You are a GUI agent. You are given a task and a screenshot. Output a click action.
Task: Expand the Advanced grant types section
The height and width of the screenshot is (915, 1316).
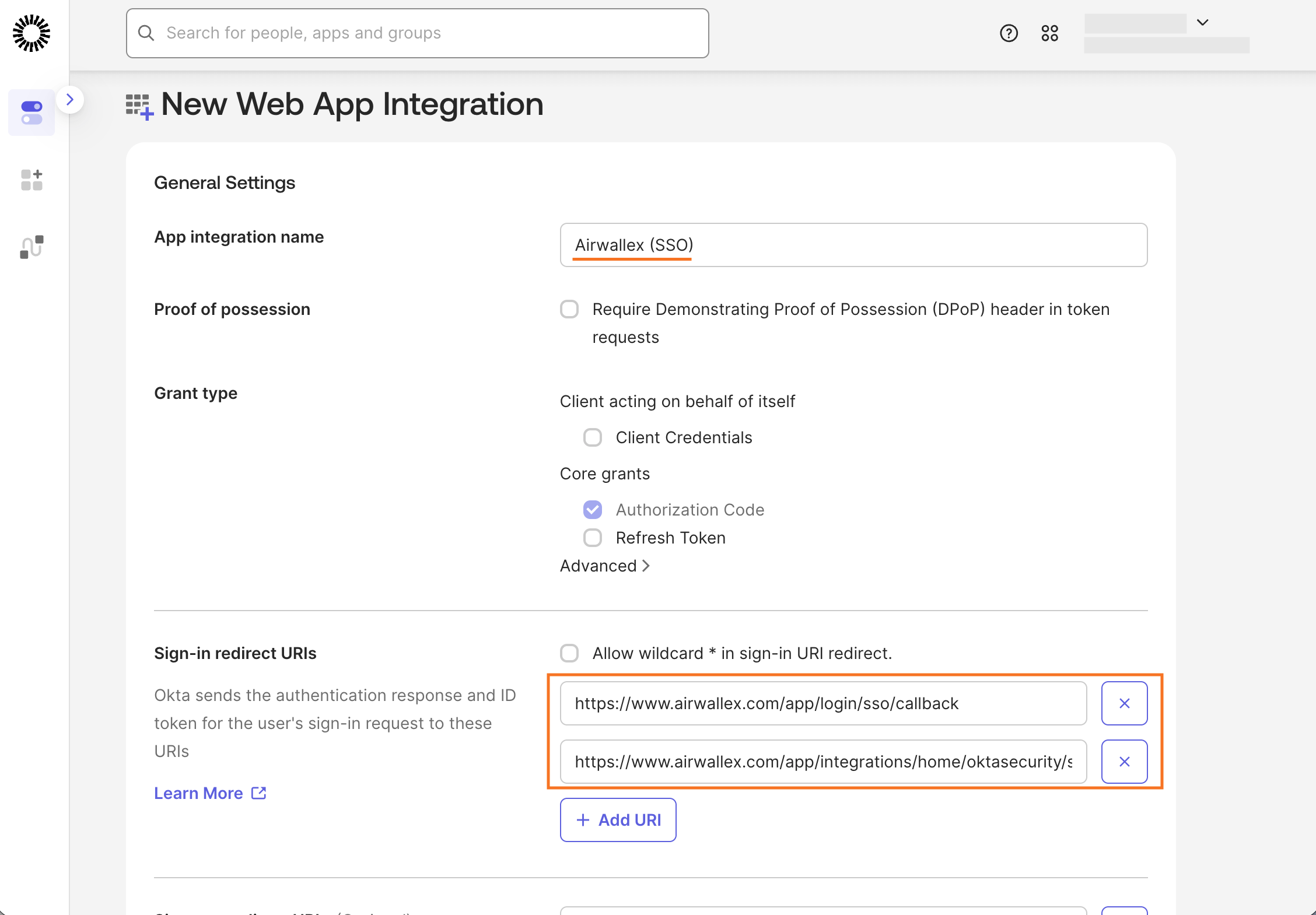pos(605,566)
